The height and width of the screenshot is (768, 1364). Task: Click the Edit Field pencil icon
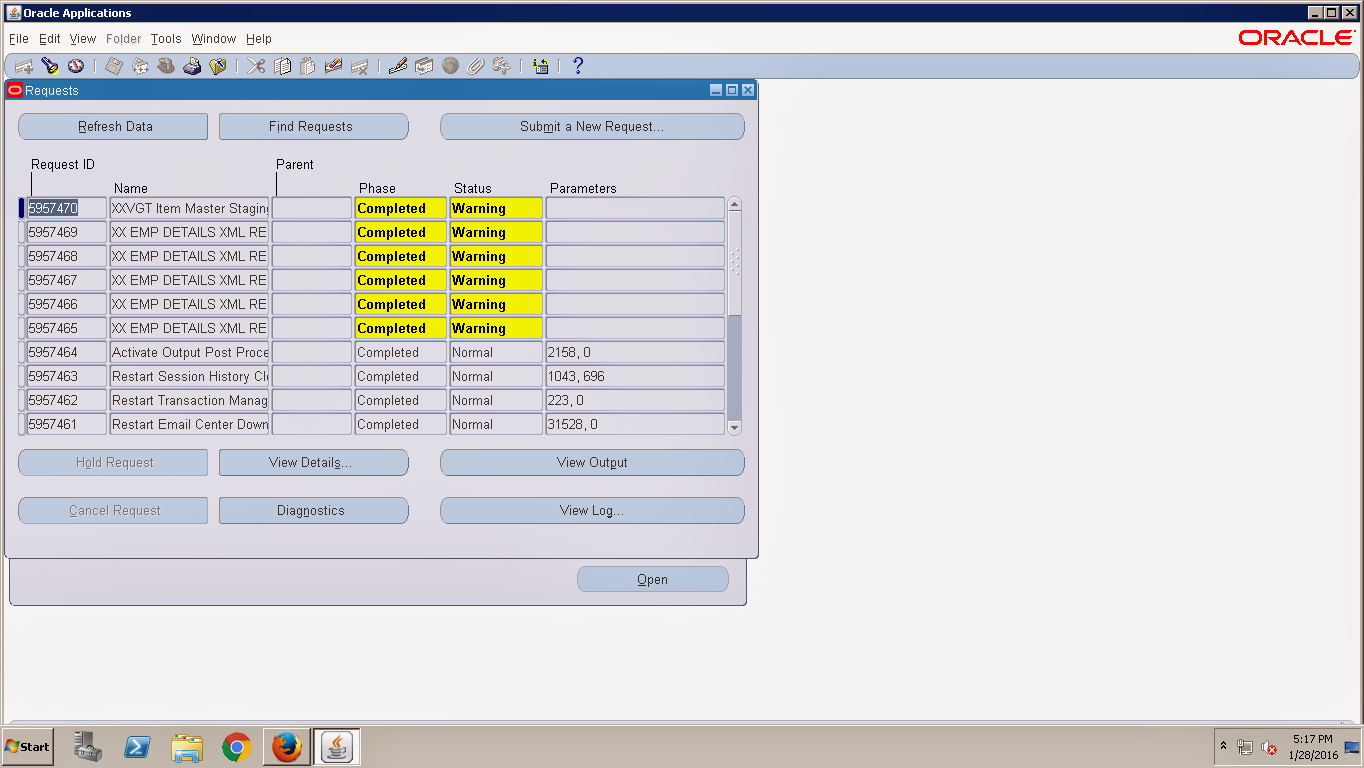pos(398,66)
